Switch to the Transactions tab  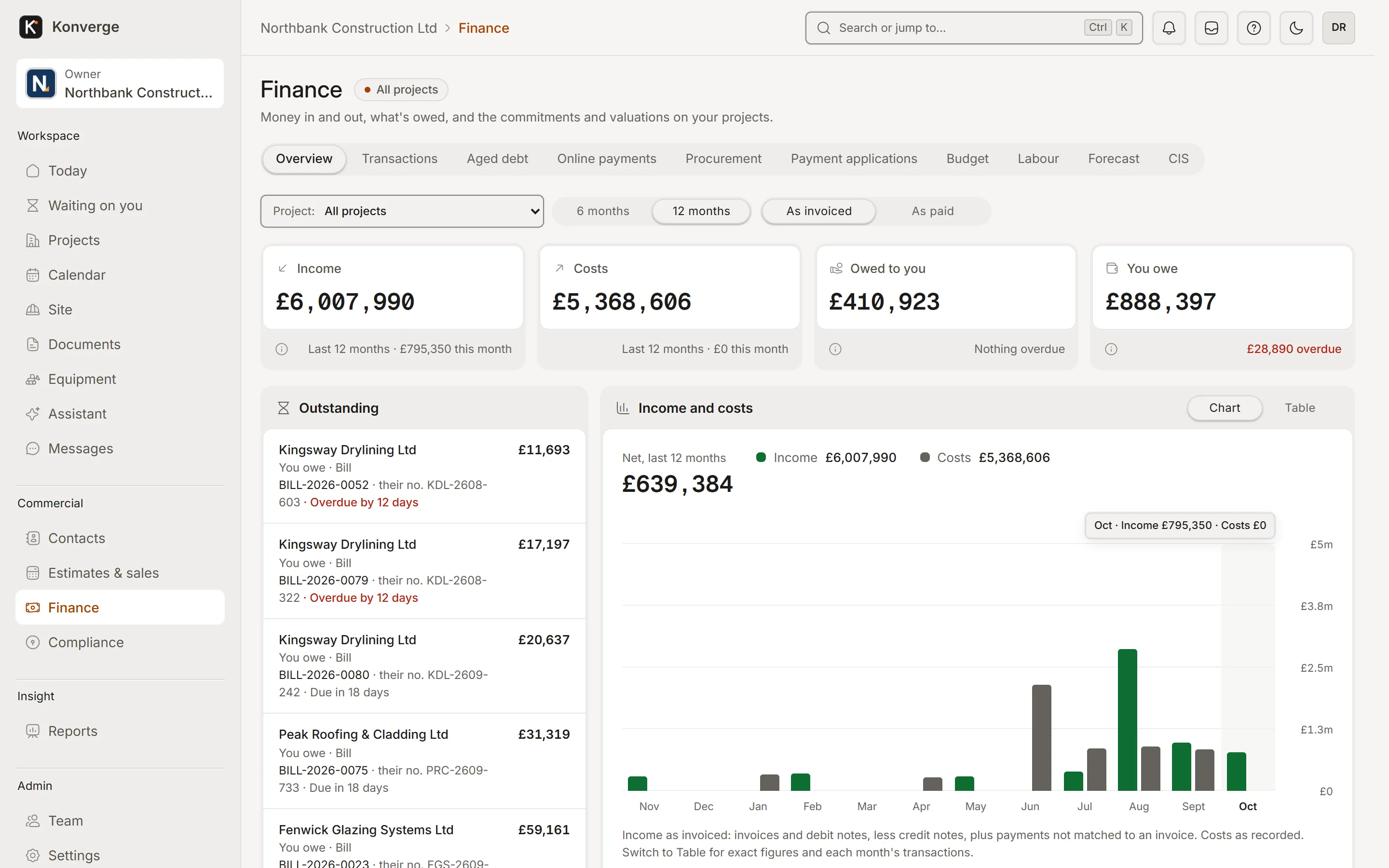click(x=399, y=159)
